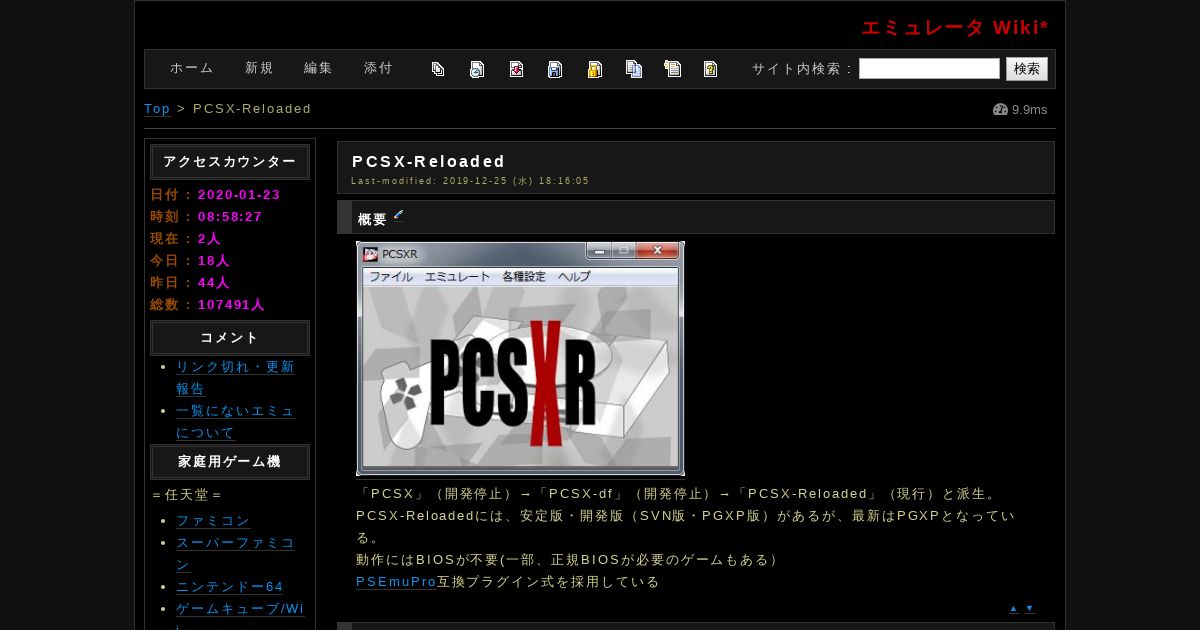Click the PCSXR screenshot image
The image size is (1200, 630).
[x=520, y=358]
